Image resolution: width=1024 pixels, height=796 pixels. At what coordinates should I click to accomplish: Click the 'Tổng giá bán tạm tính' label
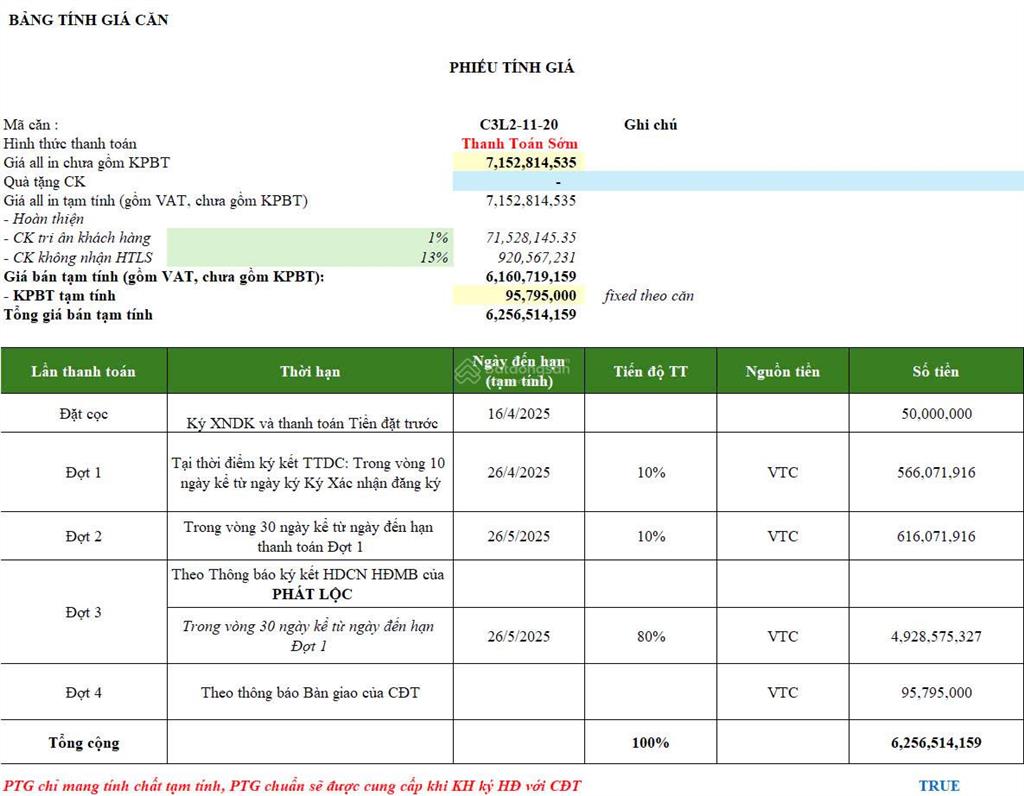[78, 315]
